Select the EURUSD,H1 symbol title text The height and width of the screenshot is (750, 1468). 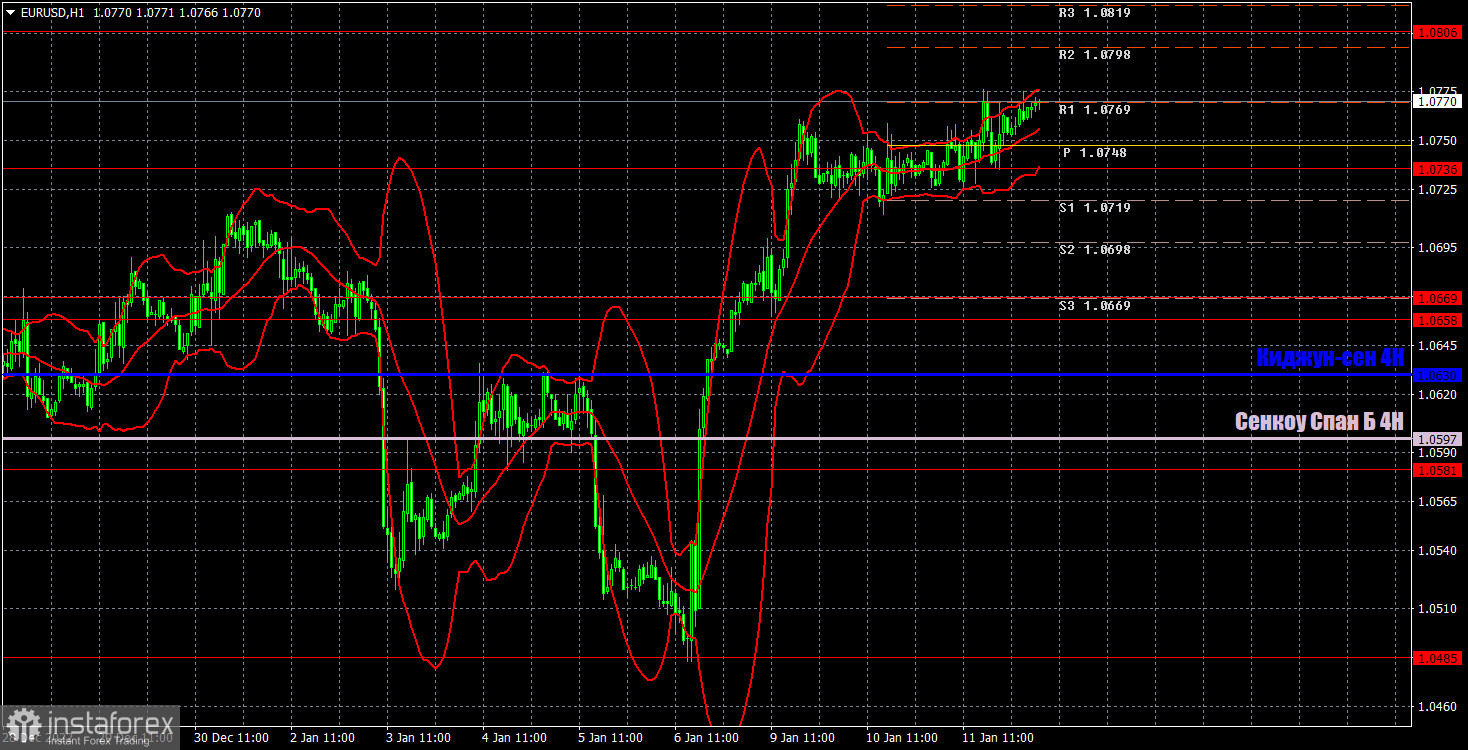(51, 12)
